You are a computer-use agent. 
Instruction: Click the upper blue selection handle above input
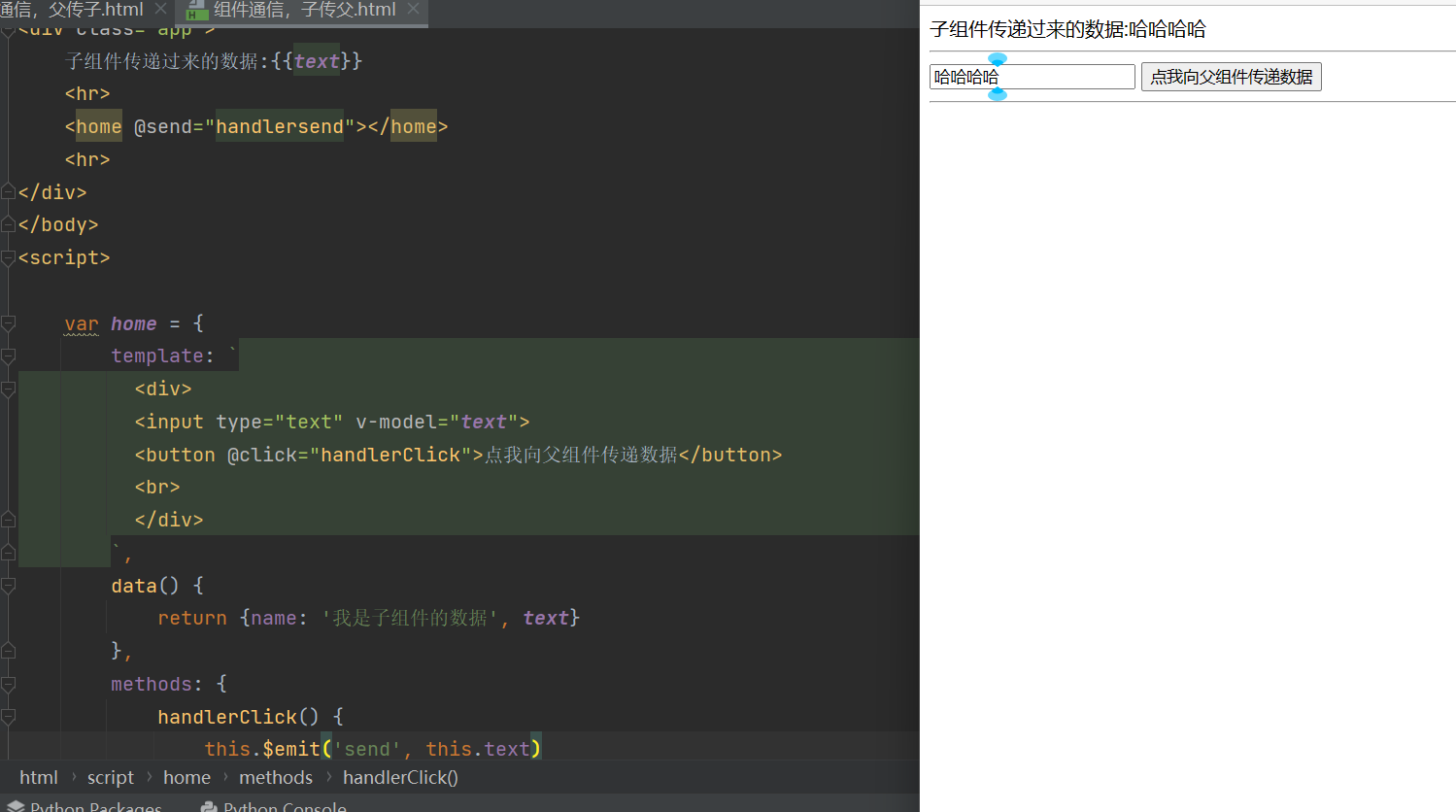click(998, 59)
